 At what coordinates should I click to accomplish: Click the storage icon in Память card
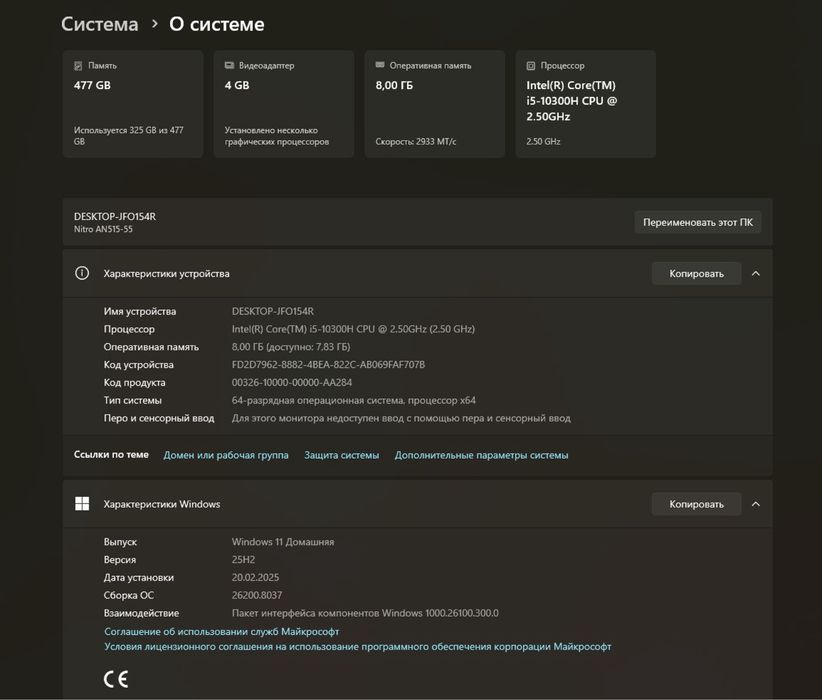pos(78,66)
